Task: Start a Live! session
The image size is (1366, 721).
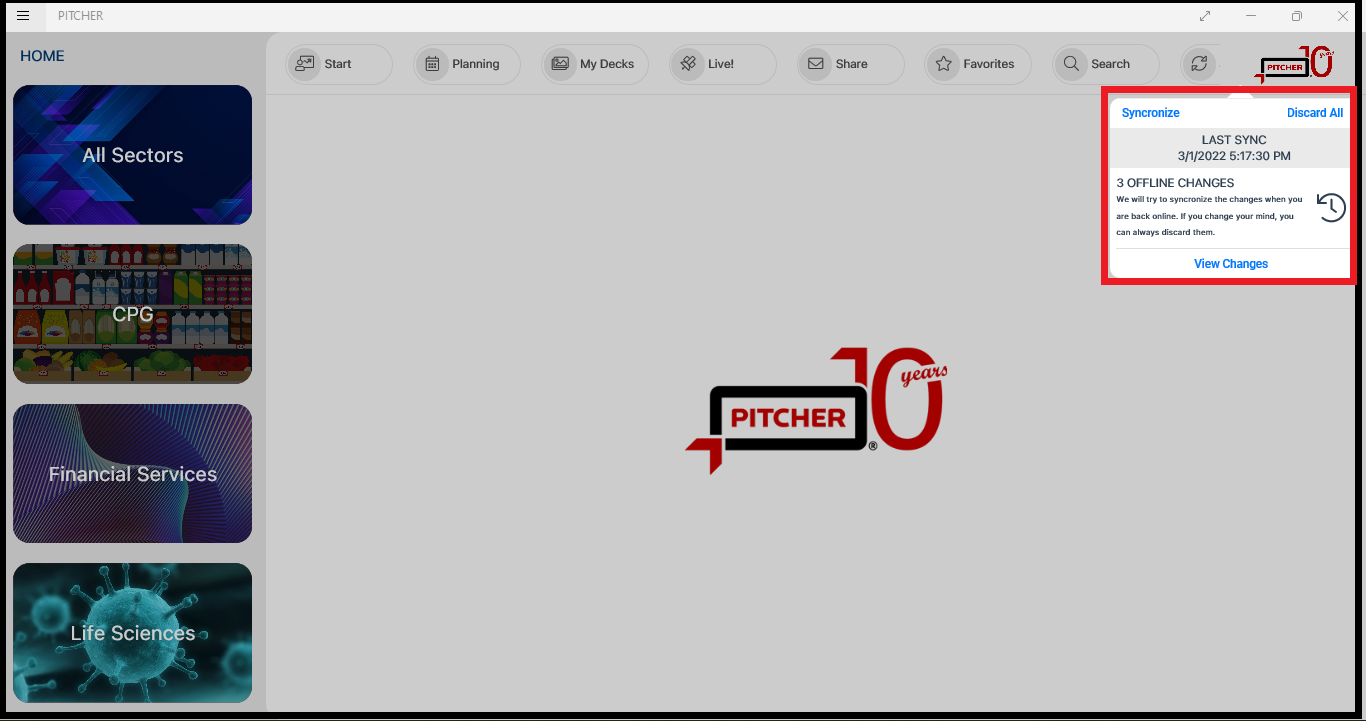Action: tap(688, 63)
